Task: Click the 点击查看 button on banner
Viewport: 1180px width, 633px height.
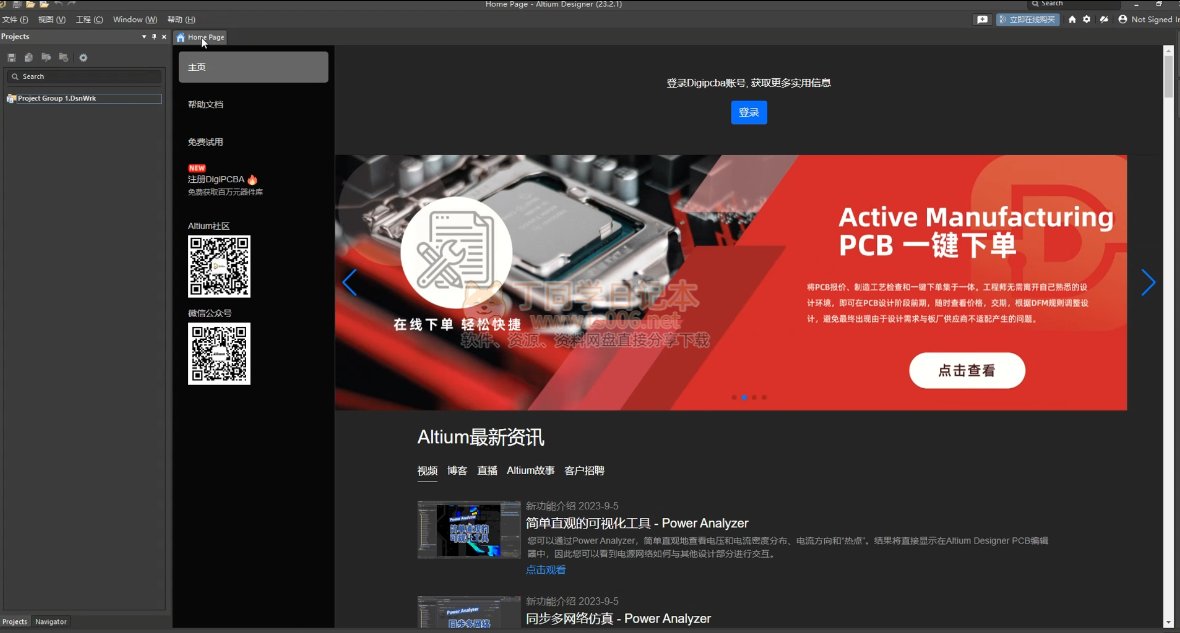Action: [966, 370]
